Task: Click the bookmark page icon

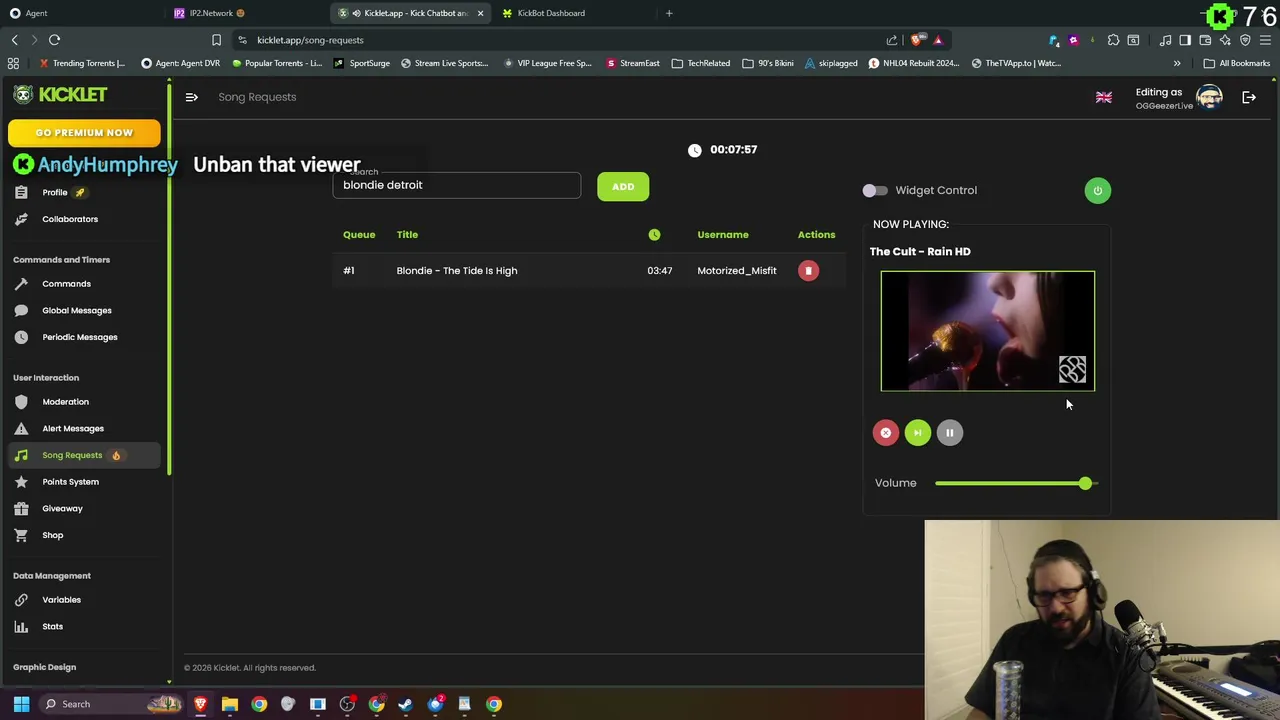Action: [x=216, y=40]
